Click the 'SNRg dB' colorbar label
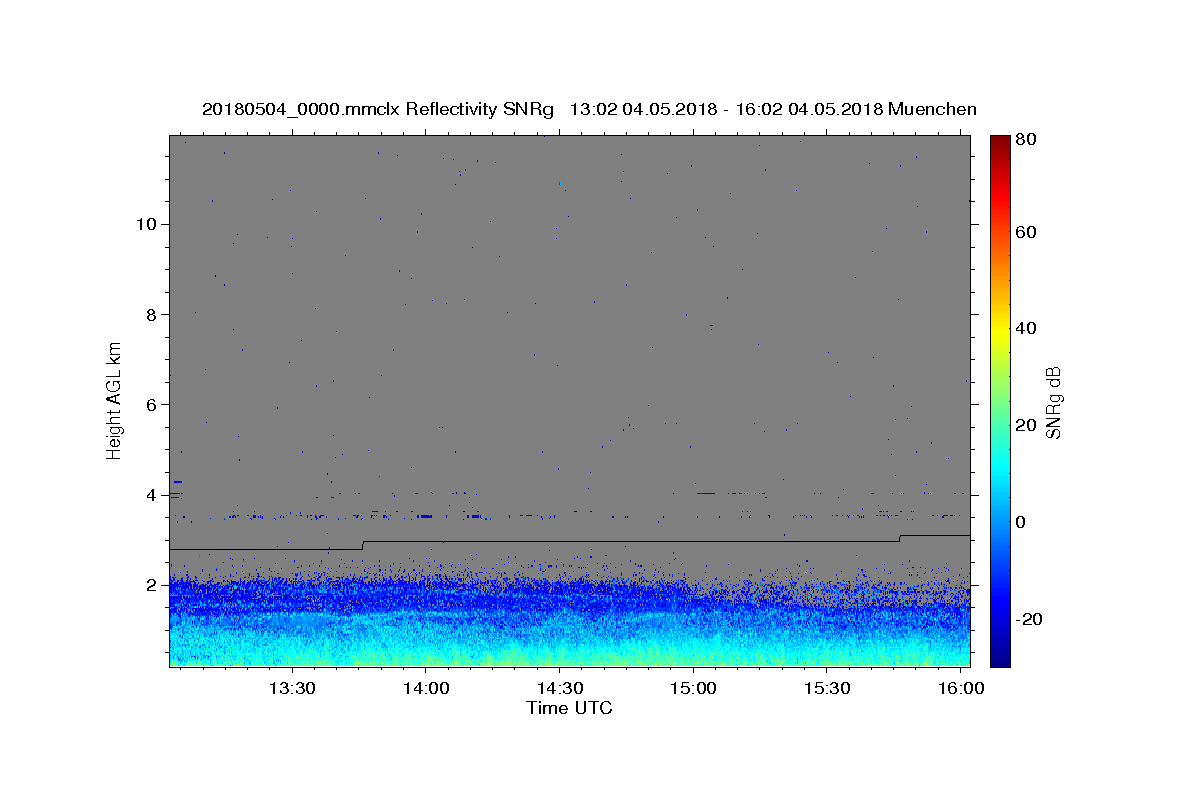Viewport: 1200px width, 800px height. coord(1053,402)
